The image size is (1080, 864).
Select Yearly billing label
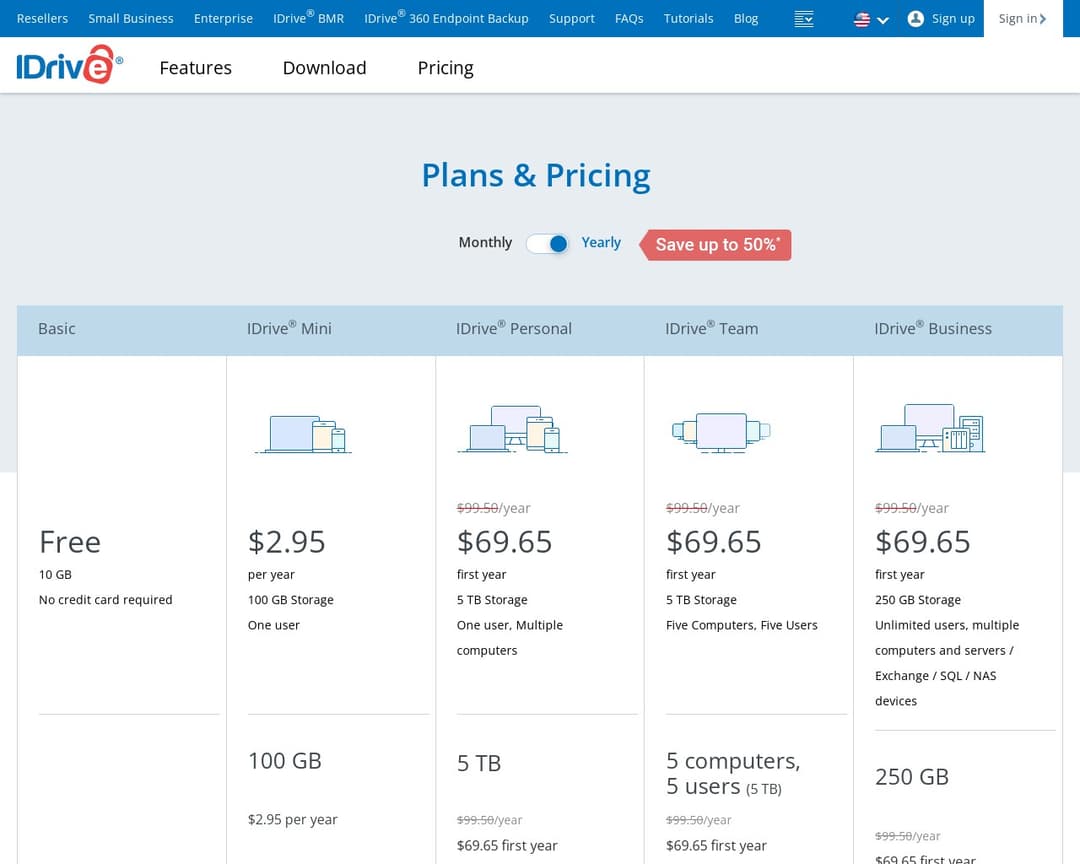click(x=601, y=243)
